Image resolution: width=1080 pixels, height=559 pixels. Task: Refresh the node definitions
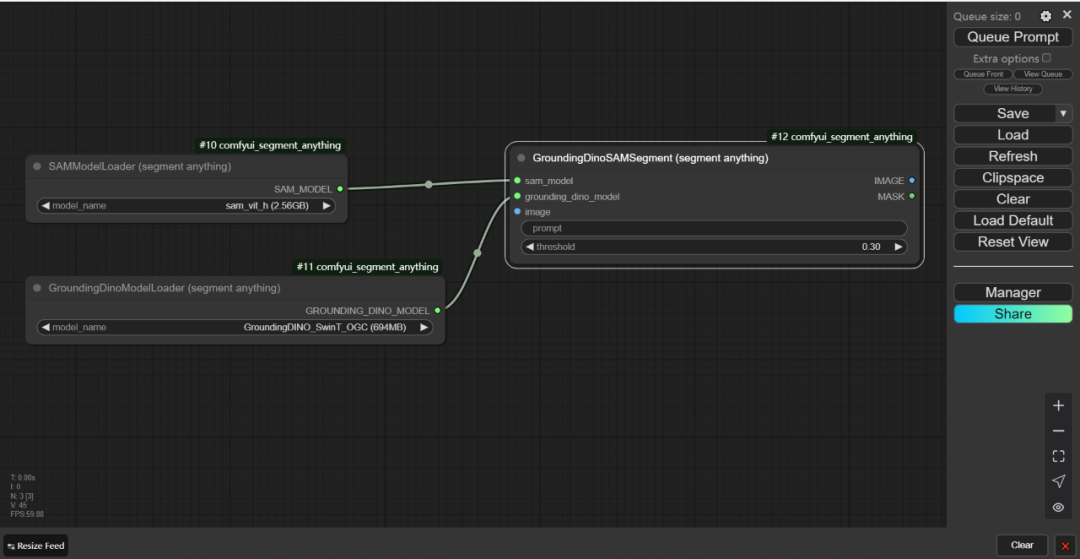click(1012, 156)
